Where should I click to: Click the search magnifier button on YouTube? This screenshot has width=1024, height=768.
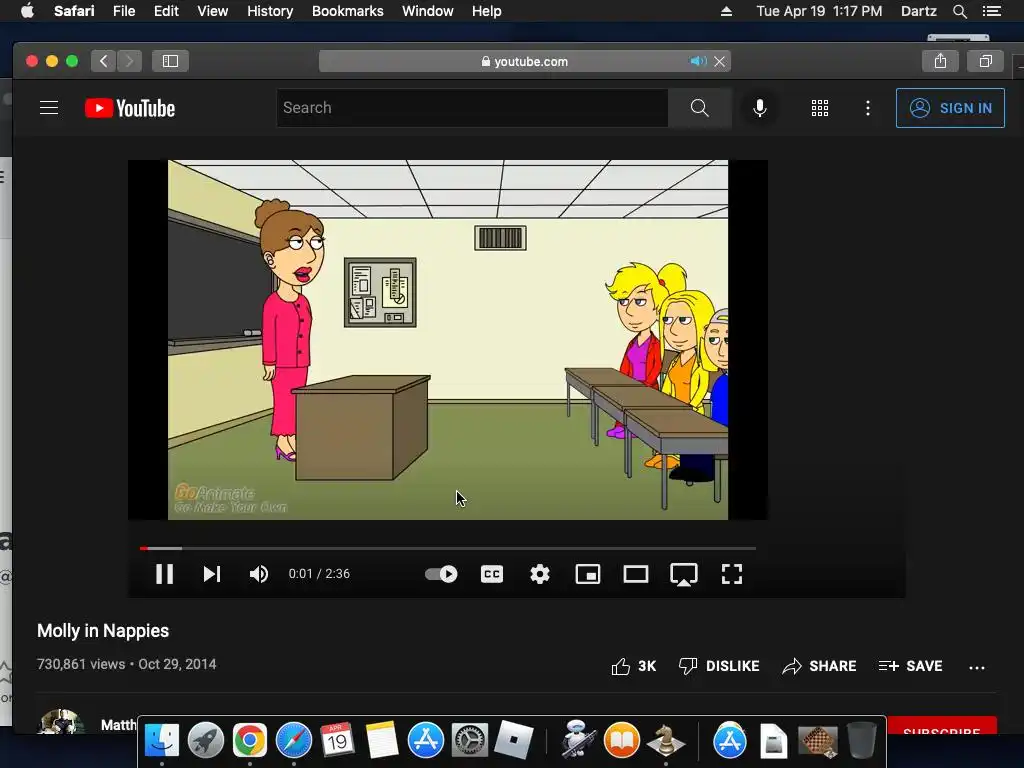click(699, 108)
